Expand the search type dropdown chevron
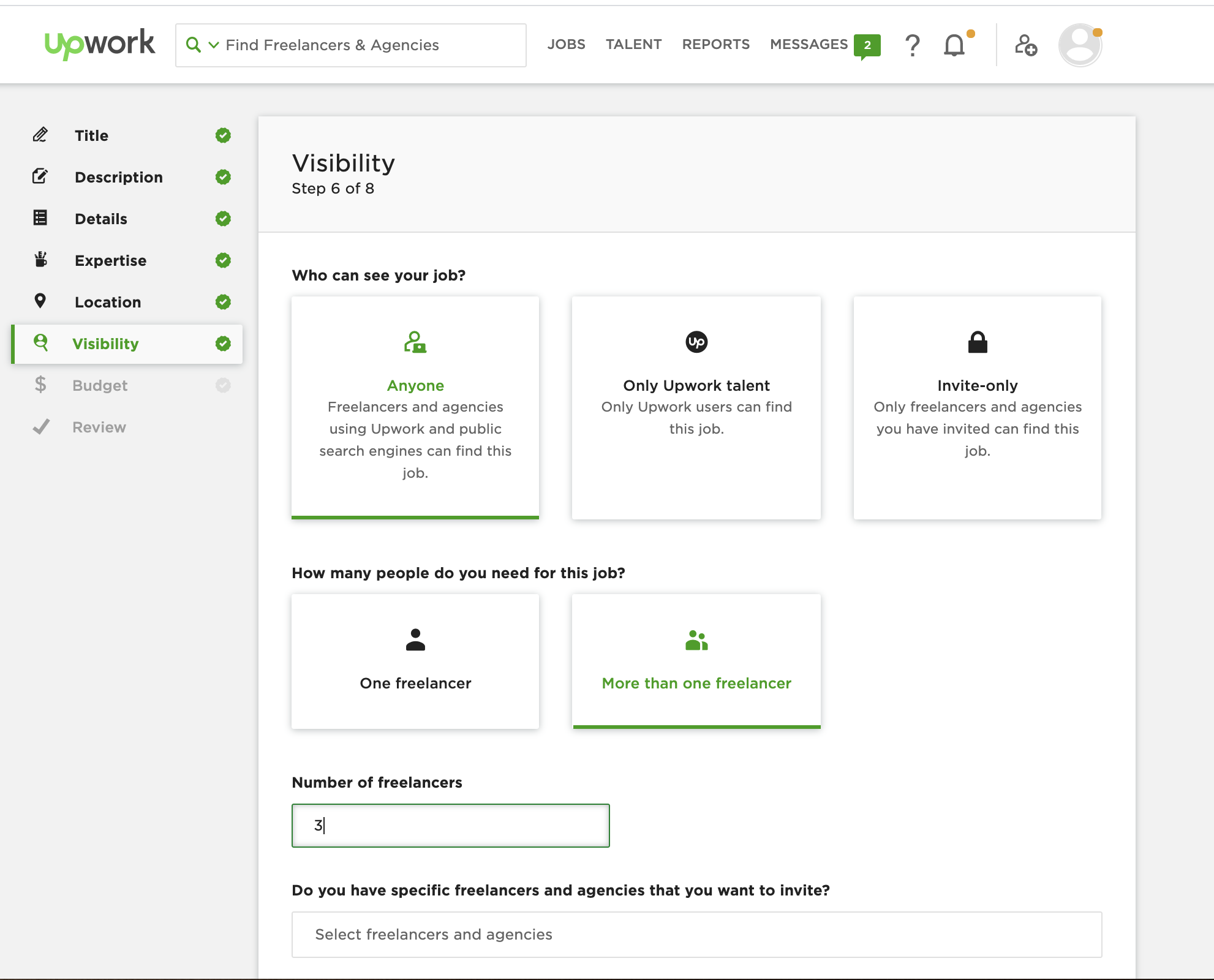This screenshot has width=1214, height=980. coord(214,45)
